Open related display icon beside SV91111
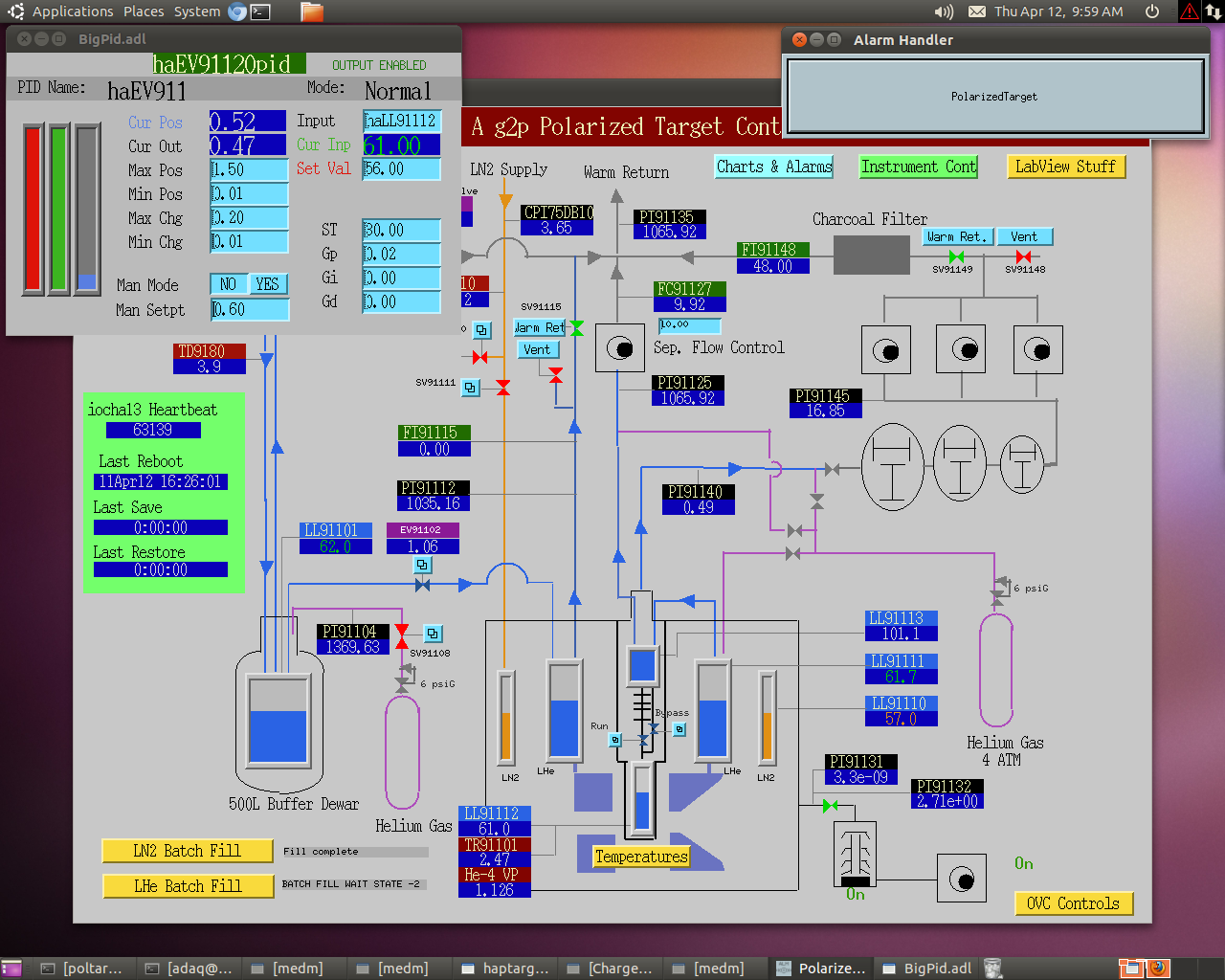 pyautogui.click(x=470, y=388)
